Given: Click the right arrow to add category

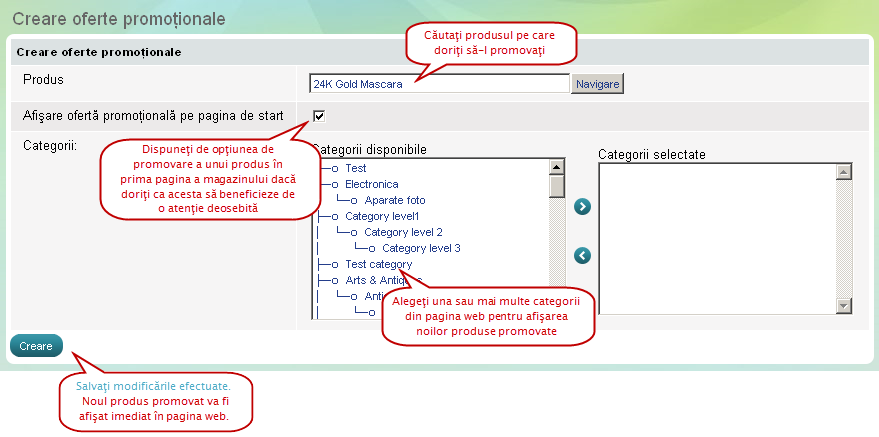Looking at the screenshot, I should coord(583,207).
